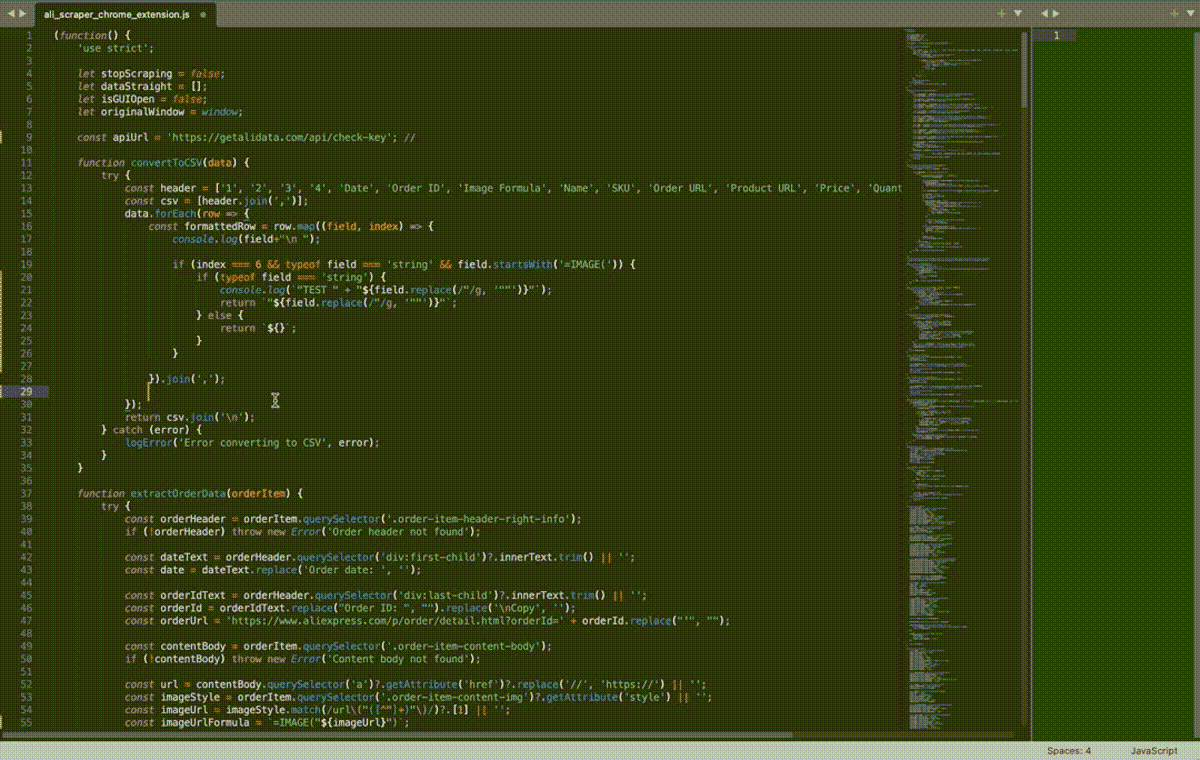Click the horizontal scrollbar at the bottom
Image resolution: width=1200 pixels, height=760 pixels.
(x=400, y=735)
